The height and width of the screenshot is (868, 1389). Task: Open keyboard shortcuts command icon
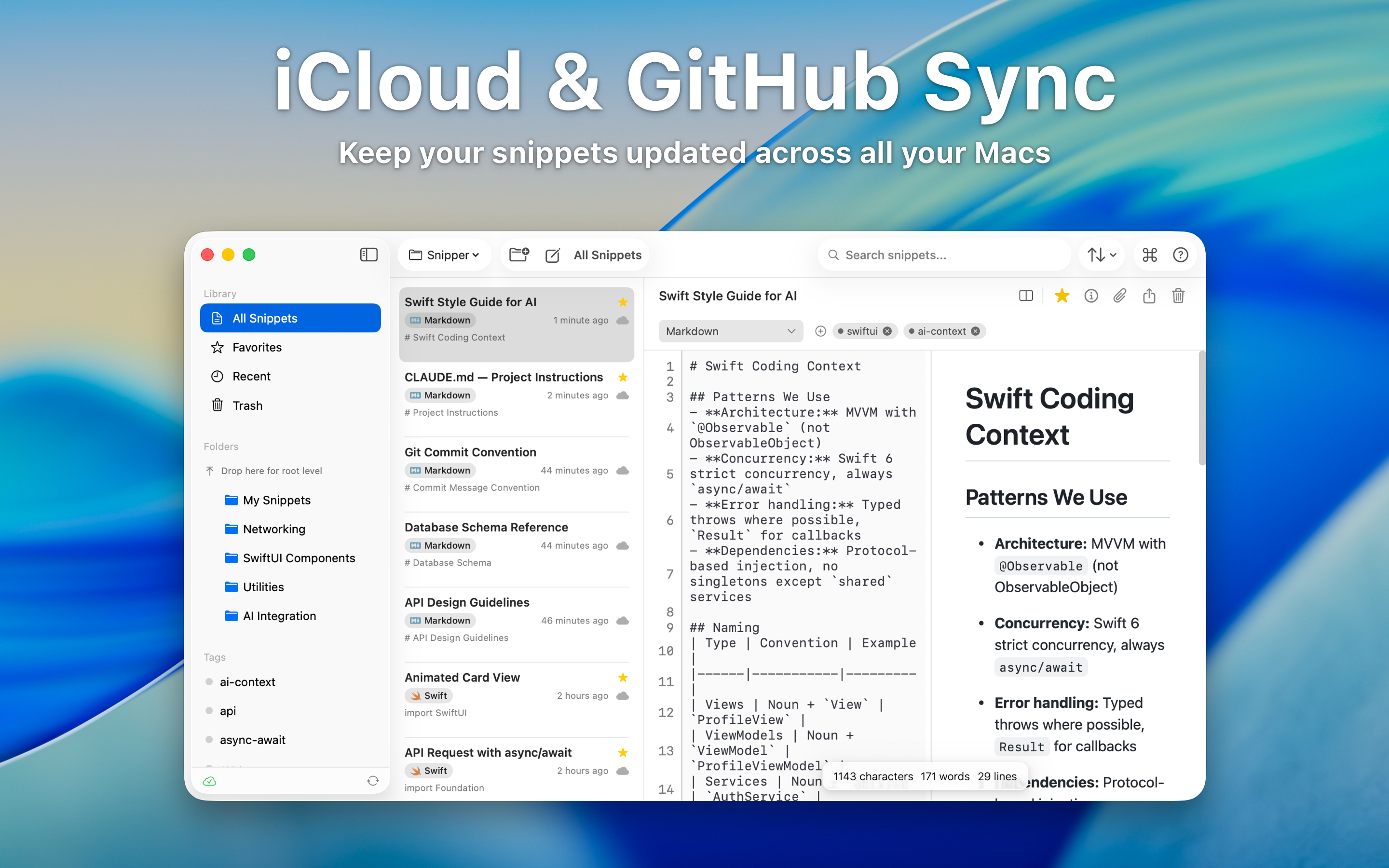(x=1150, y=255)
